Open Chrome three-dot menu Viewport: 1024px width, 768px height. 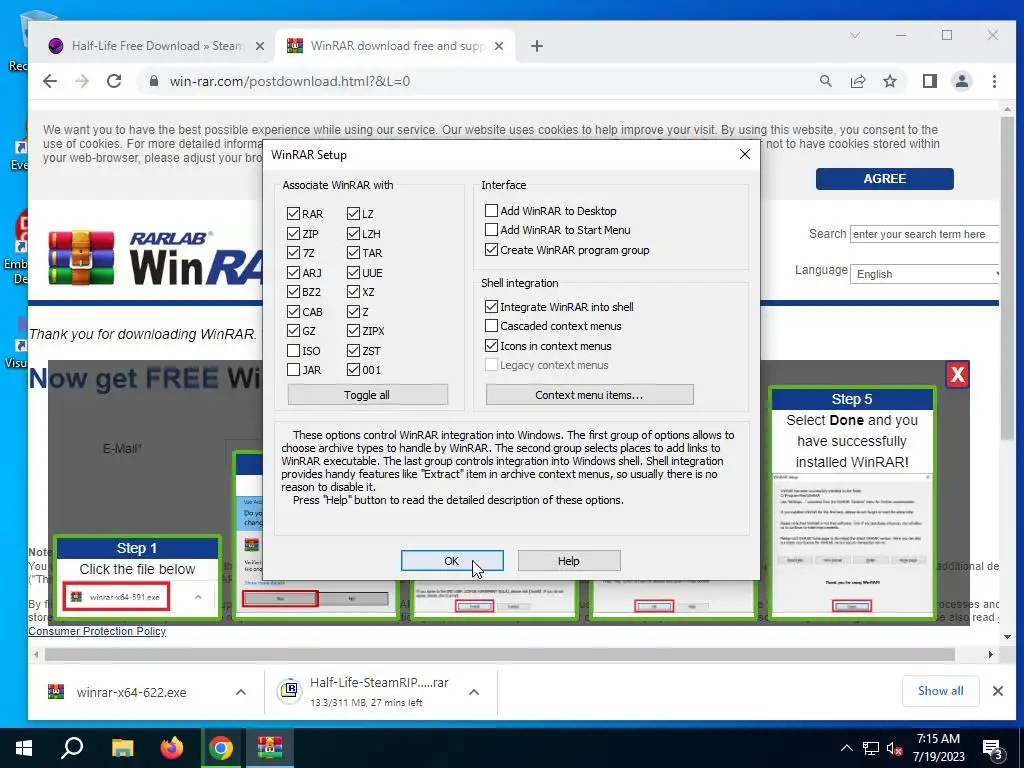pyautogui.click(x=994, y=81)
